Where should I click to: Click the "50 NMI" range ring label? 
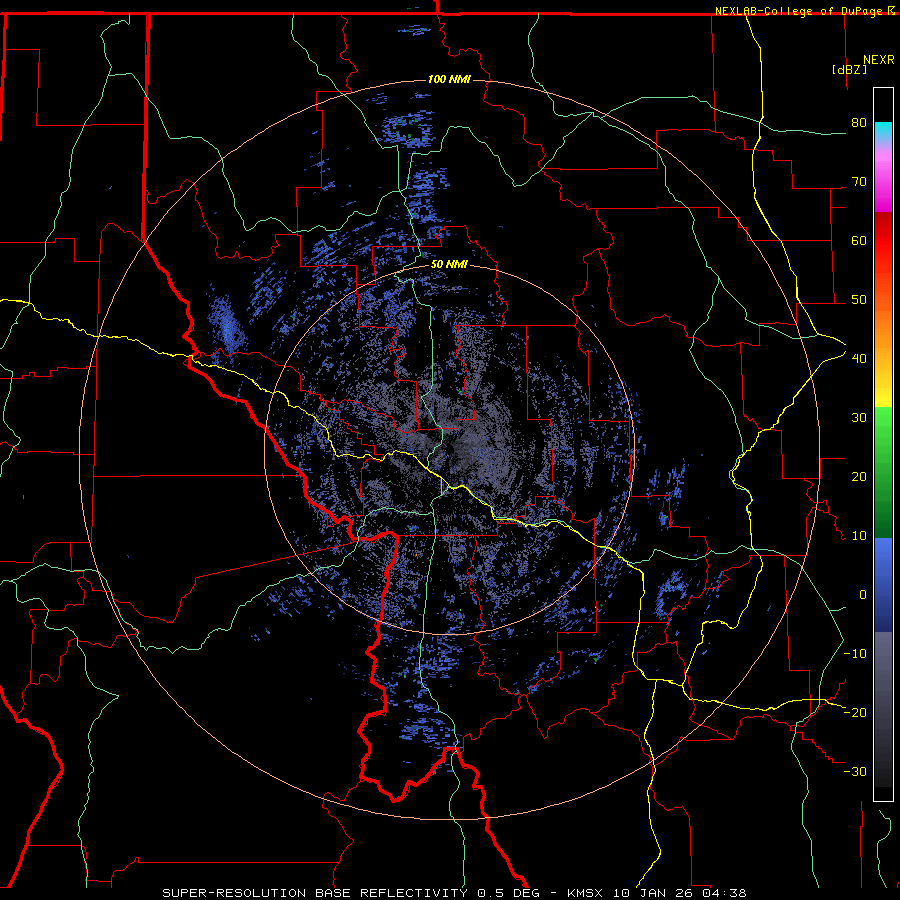449,264
